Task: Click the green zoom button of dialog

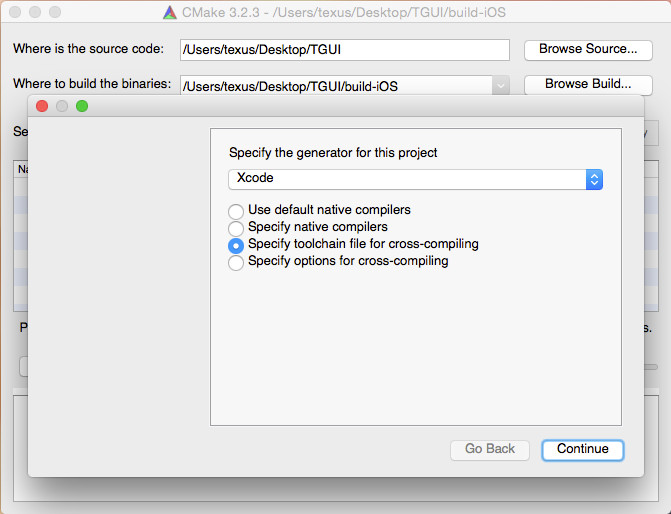Action: click(82, 106)
